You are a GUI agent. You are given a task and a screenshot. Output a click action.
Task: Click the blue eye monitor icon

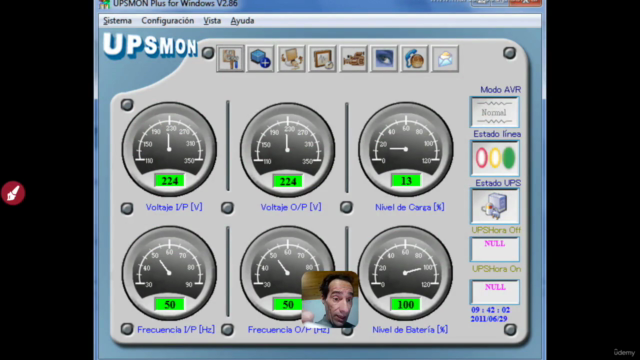[384, 59]
